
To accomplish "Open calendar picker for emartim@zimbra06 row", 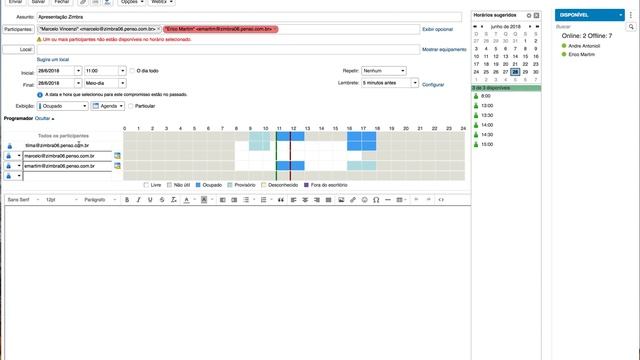I will point(117,166).
